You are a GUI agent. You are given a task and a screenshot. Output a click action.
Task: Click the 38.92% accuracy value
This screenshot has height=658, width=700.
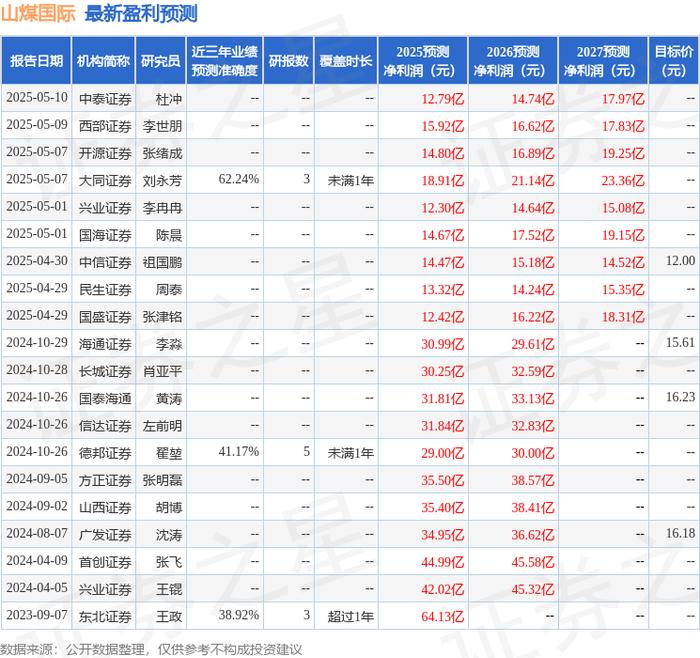239,615
